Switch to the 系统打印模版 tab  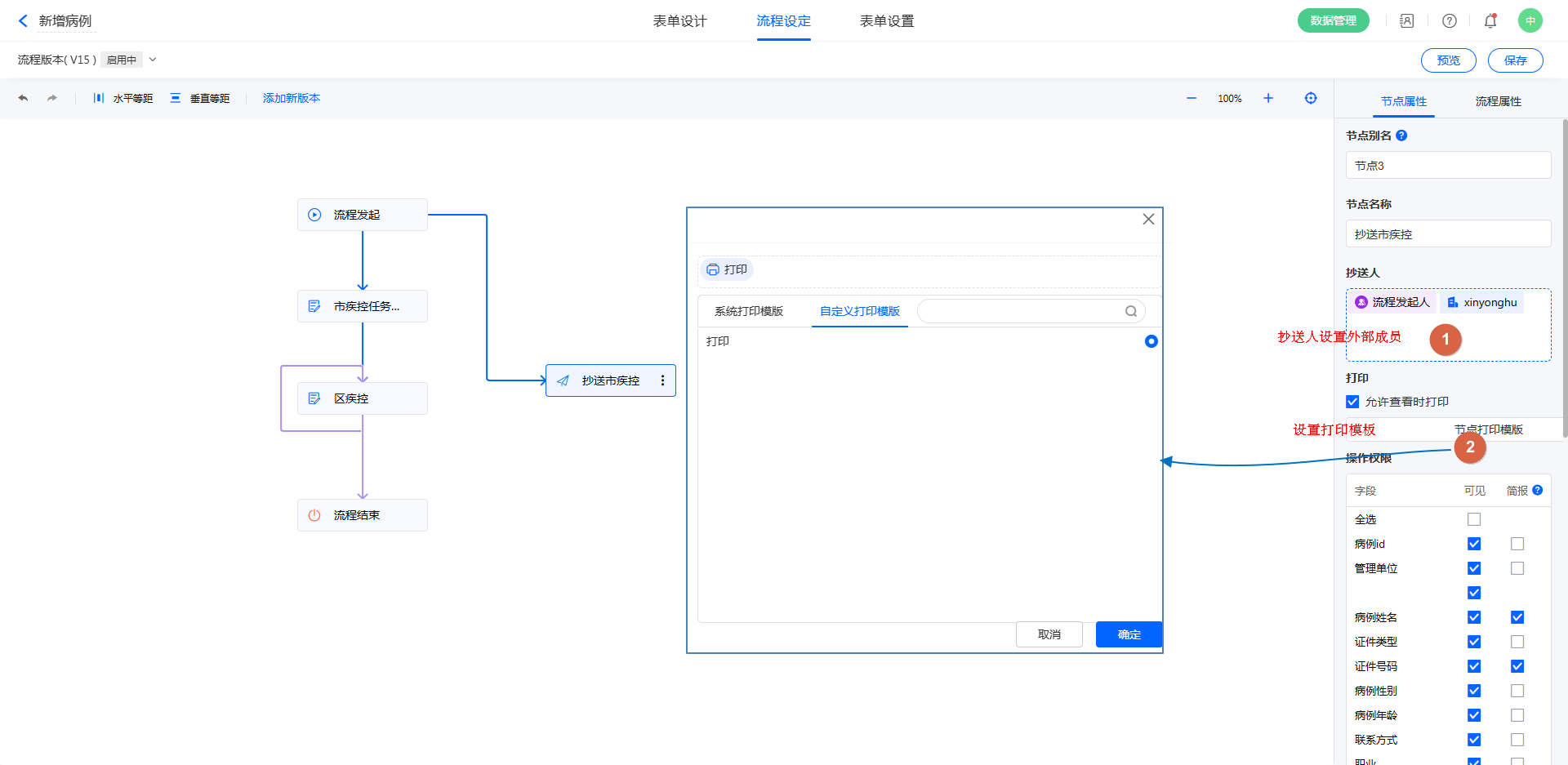coord(748,311)
